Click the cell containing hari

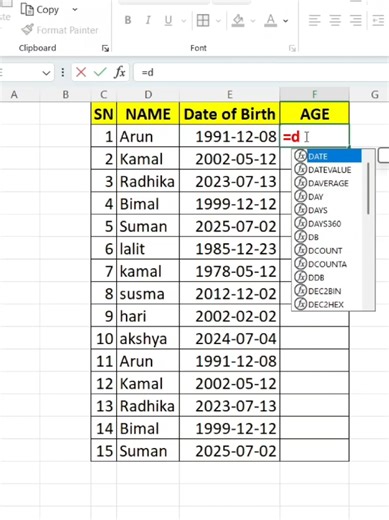[x=148, y=316]
